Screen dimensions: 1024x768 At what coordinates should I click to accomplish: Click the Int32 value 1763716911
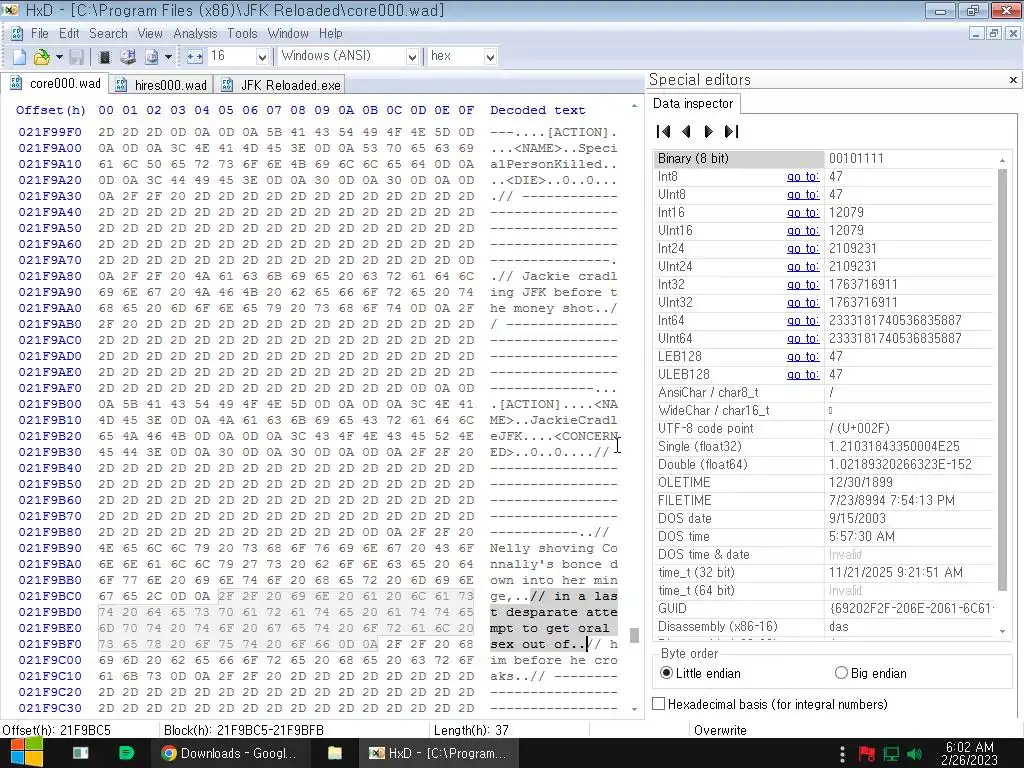(x=863, y=285)
